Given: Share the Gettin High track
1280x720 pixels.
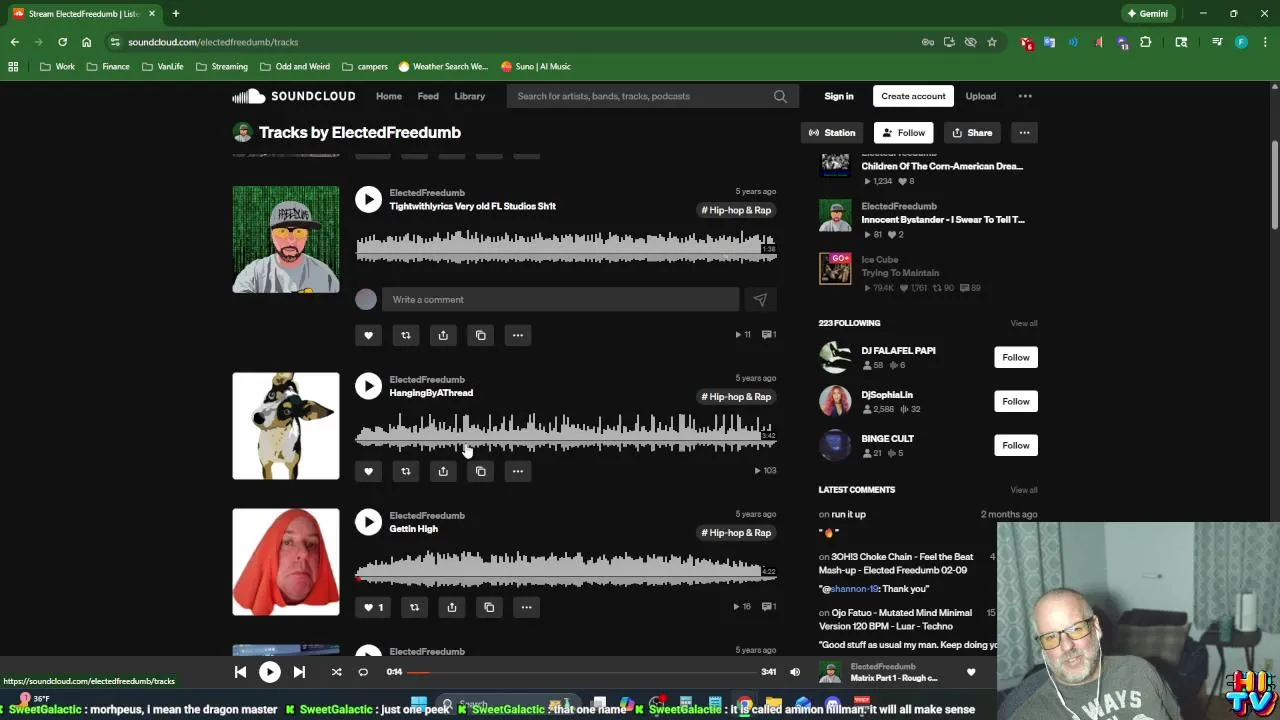Looking at the screenshot, I should point(452,607).
